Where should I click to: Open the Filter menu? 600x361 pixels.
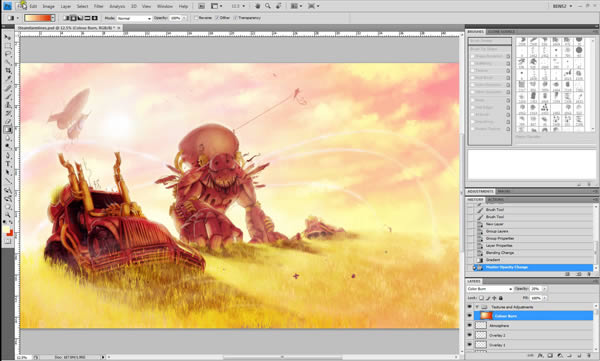tap(98, 6)
